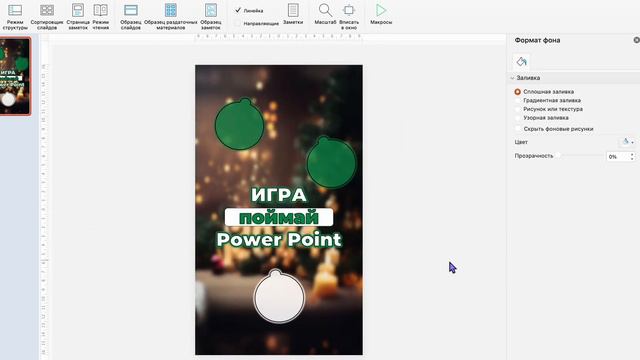
Task: Collapse the Заливка section
Action: (x=512, y=78)
